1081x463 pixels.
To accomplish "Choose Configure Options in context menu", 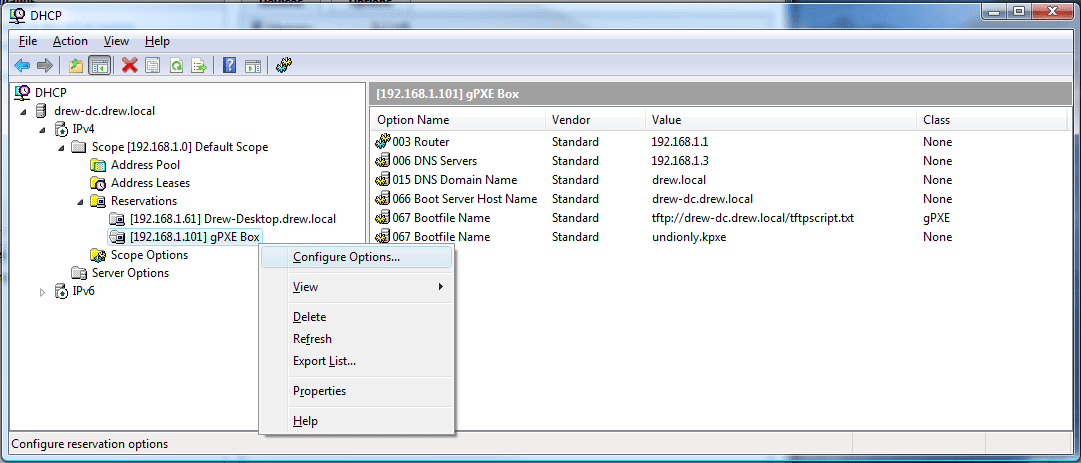I will 346,257.
